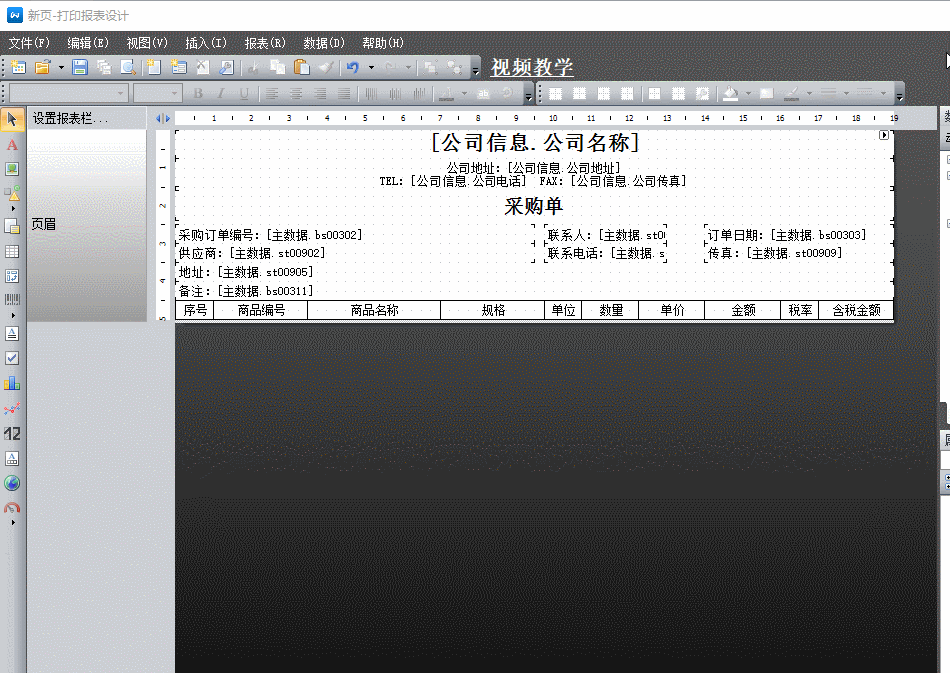Image resolution: width=950 pixels, height=673 pixels.
Task: Select the checkbox object tool
Action: (x=12, y=358)
